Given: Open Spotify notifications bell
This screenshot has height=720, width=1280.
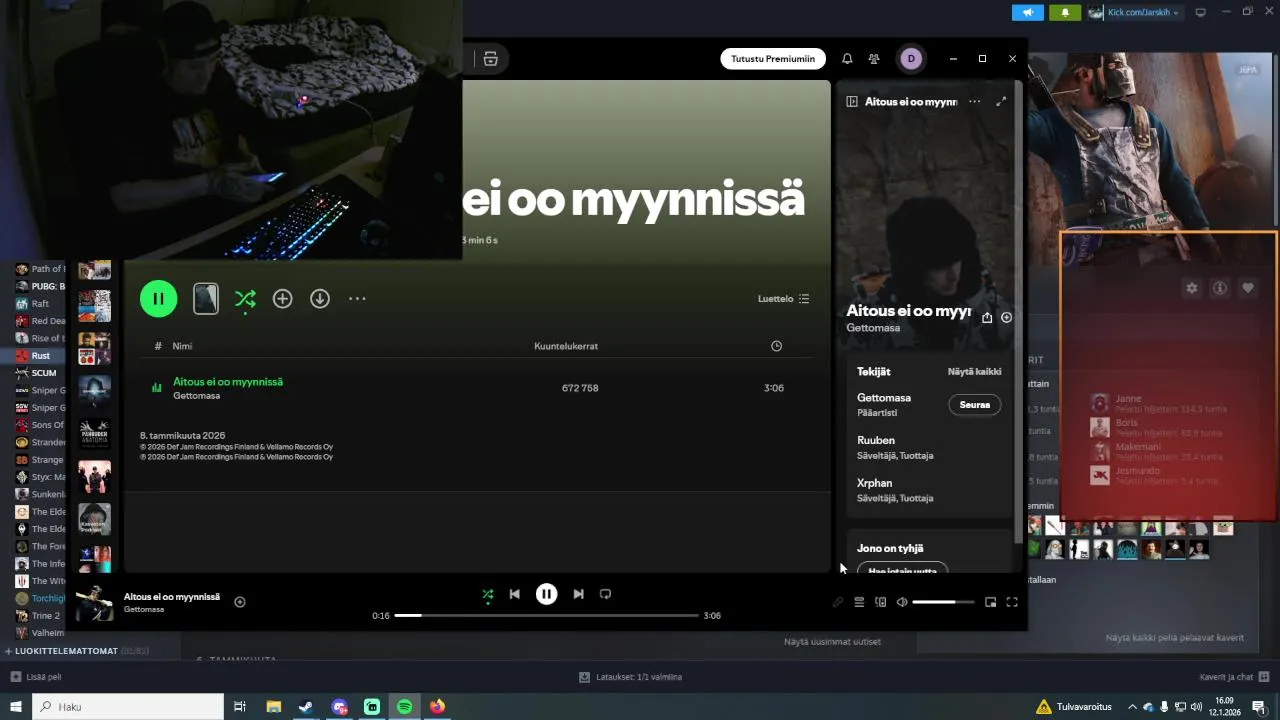Looking at the screenshot, I should tap(847, 59).
